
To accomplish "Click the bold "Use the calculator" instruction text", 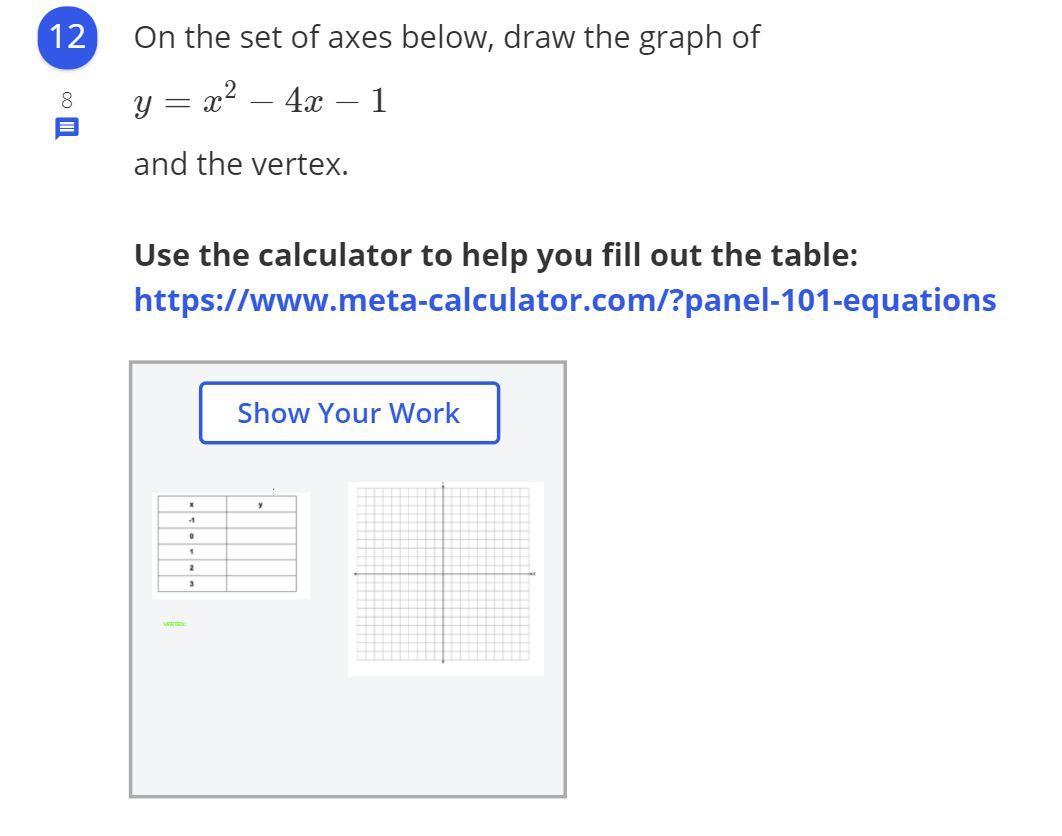I will point(496,255).
